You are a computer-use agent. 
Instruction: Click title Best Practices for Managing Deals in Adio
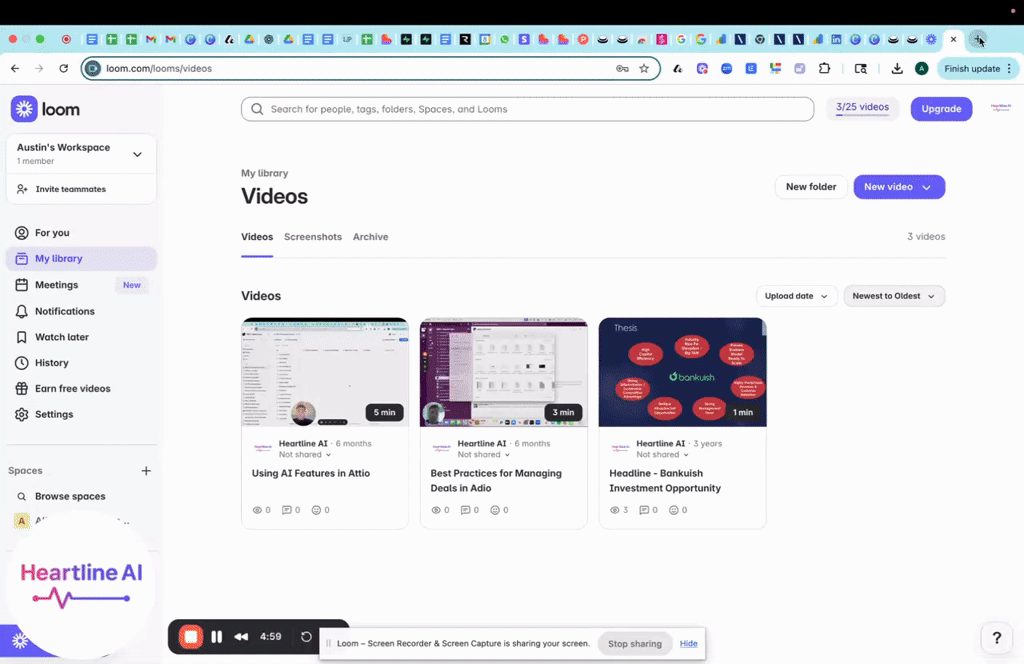click(496, 481)
